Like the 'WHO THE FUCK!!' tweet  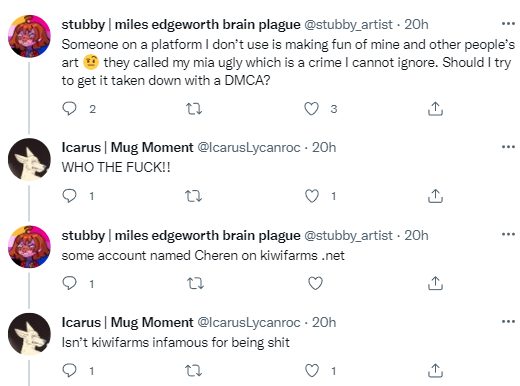(x=312, y=196)
